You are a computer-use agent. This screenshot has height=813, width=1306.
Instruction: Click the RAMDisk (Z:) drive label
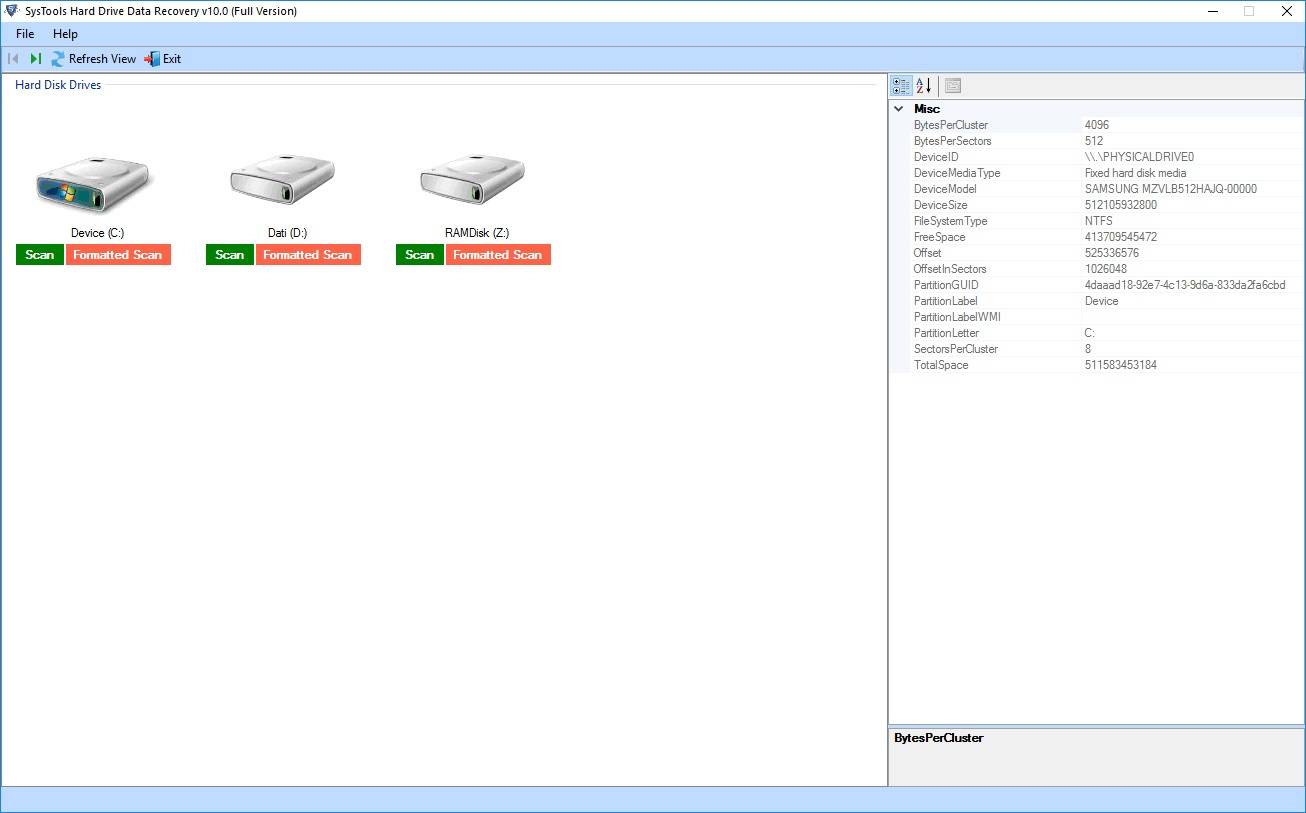[477, 233]
